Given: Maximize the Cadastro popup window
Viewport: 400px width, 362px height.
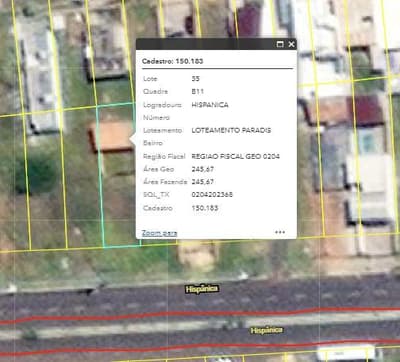Looking at the screenshot, I should click(x=280, y=44).
